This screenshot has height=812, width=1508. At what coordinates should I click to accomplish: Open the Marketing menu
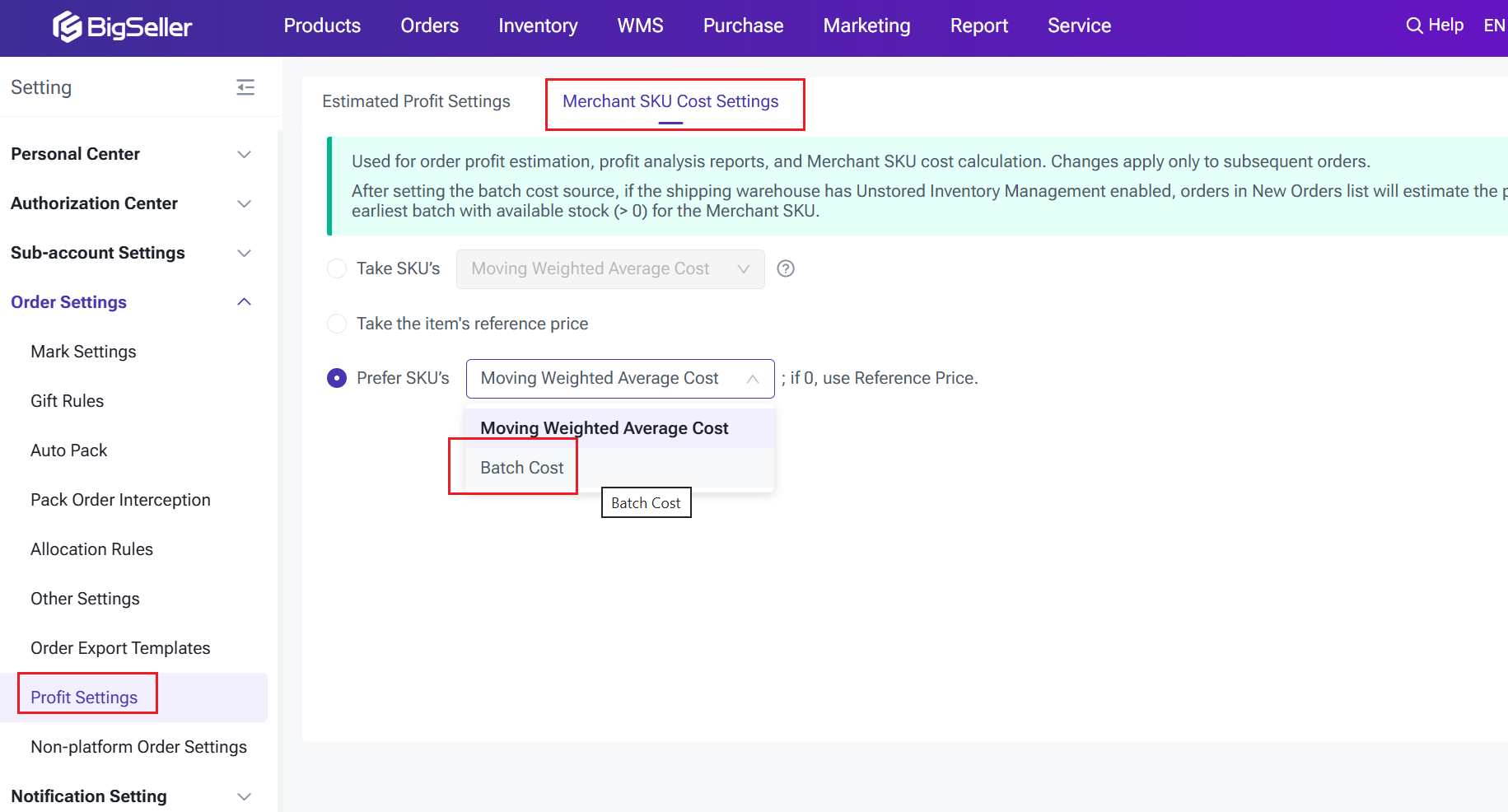click(x=866, y=26)
